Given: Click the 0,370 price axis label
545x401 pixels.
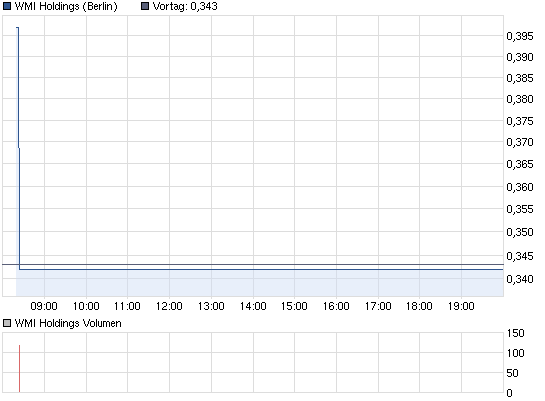Looking at the screenshot, I should [520, 142].
